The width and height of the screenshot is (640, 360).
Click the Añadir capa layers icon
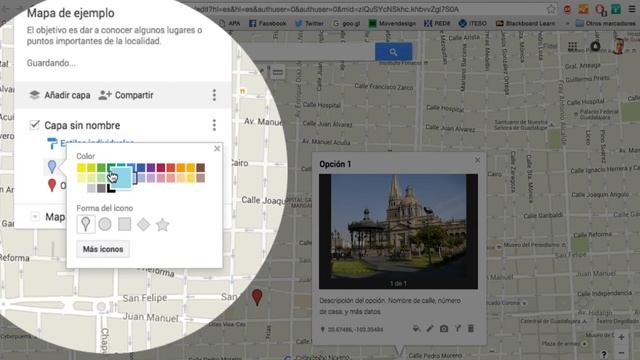pyautogui.click(x=35, y=95)
